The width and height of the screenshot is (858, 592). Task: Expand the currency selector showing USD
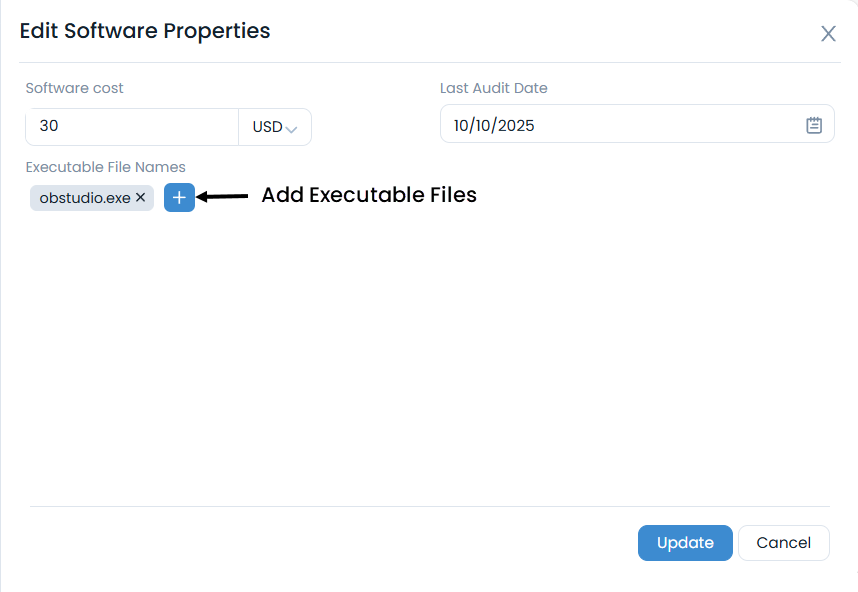click(275, 126)
